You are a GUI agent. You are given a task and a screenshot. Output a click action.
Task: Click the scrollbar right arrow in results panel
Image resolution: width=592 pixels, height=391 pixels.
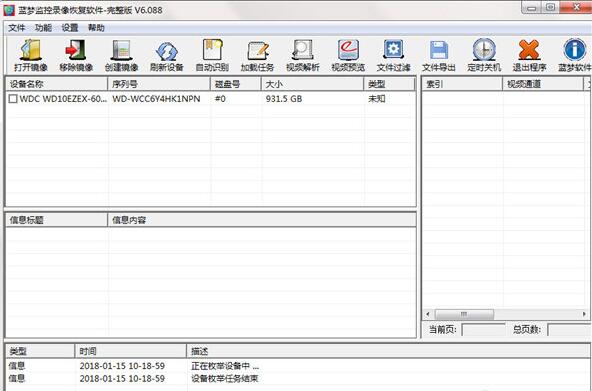tap(584, 314)
